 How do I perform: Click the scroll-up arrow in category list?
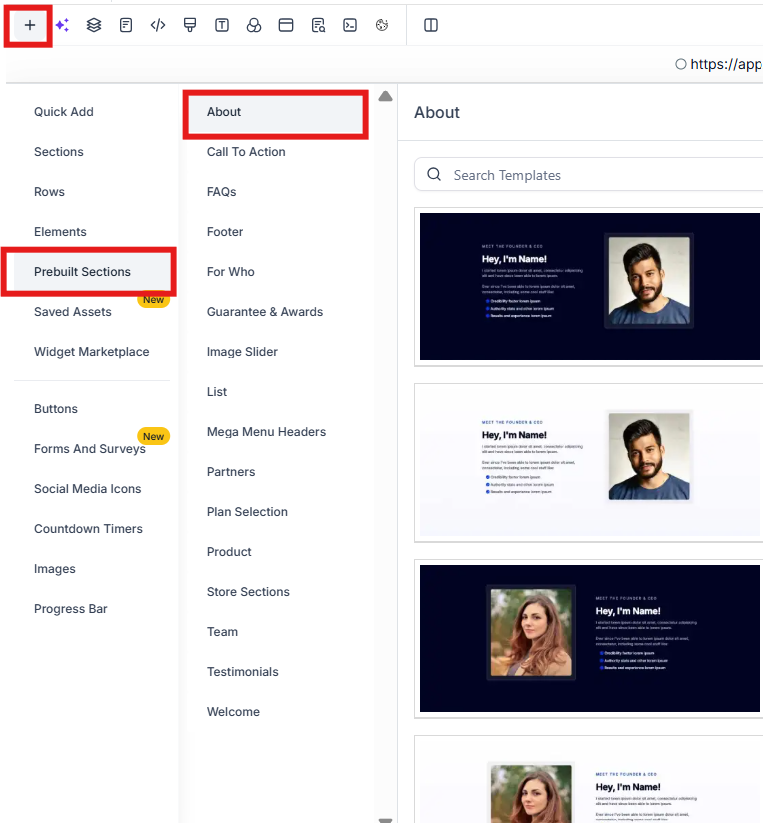(x=386, y=96)
